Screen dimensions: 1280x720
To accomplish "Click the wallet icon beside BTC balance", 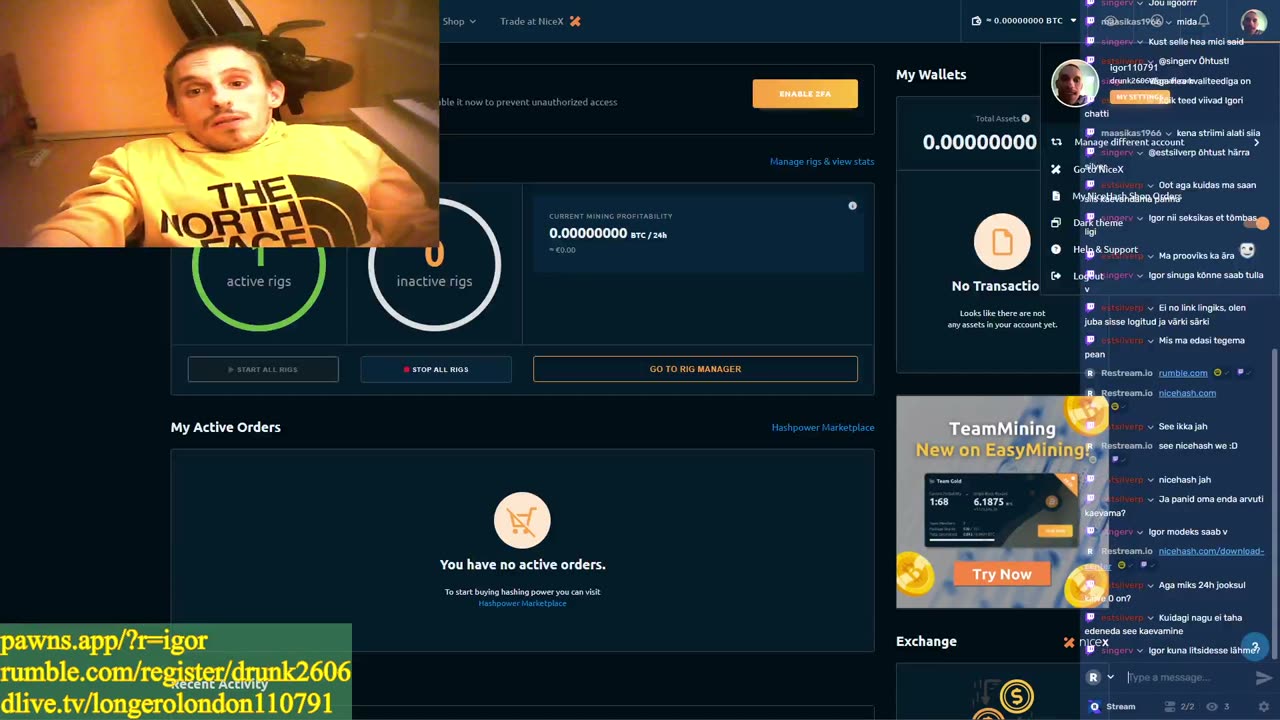I will (977, 21).
